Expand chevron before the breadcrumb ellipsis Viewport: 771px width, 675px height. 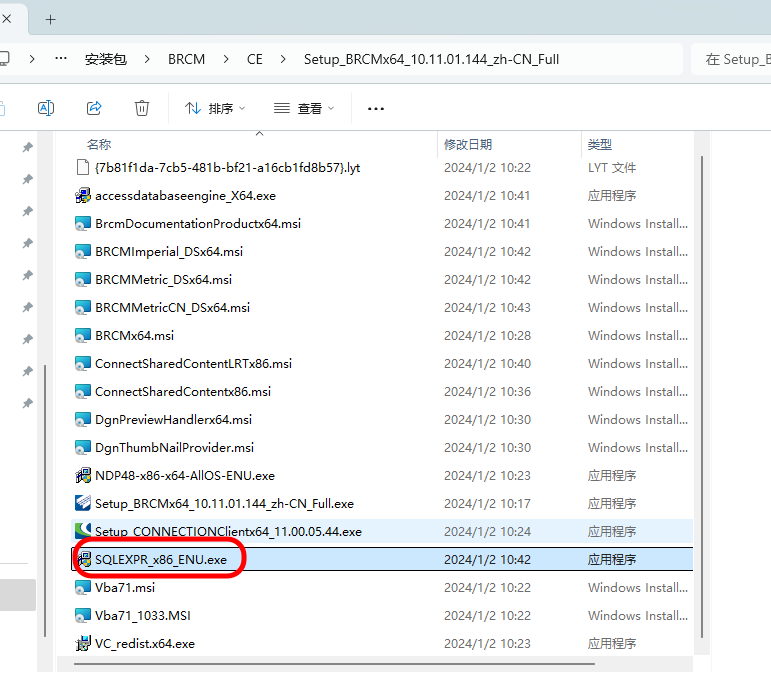click(x=32, y=59)
